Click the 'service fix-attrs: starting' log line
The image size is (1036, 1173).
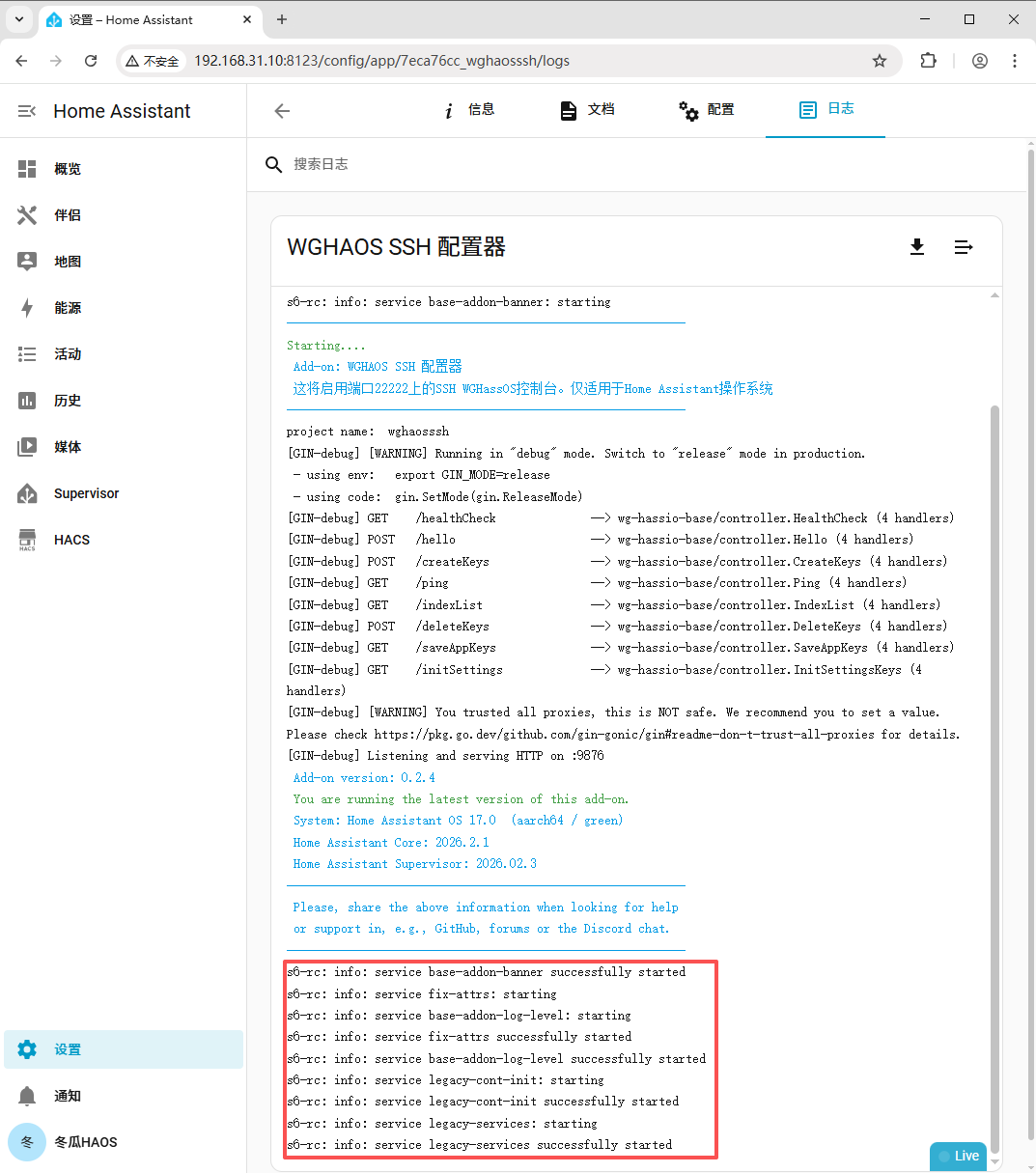[421, 994]
